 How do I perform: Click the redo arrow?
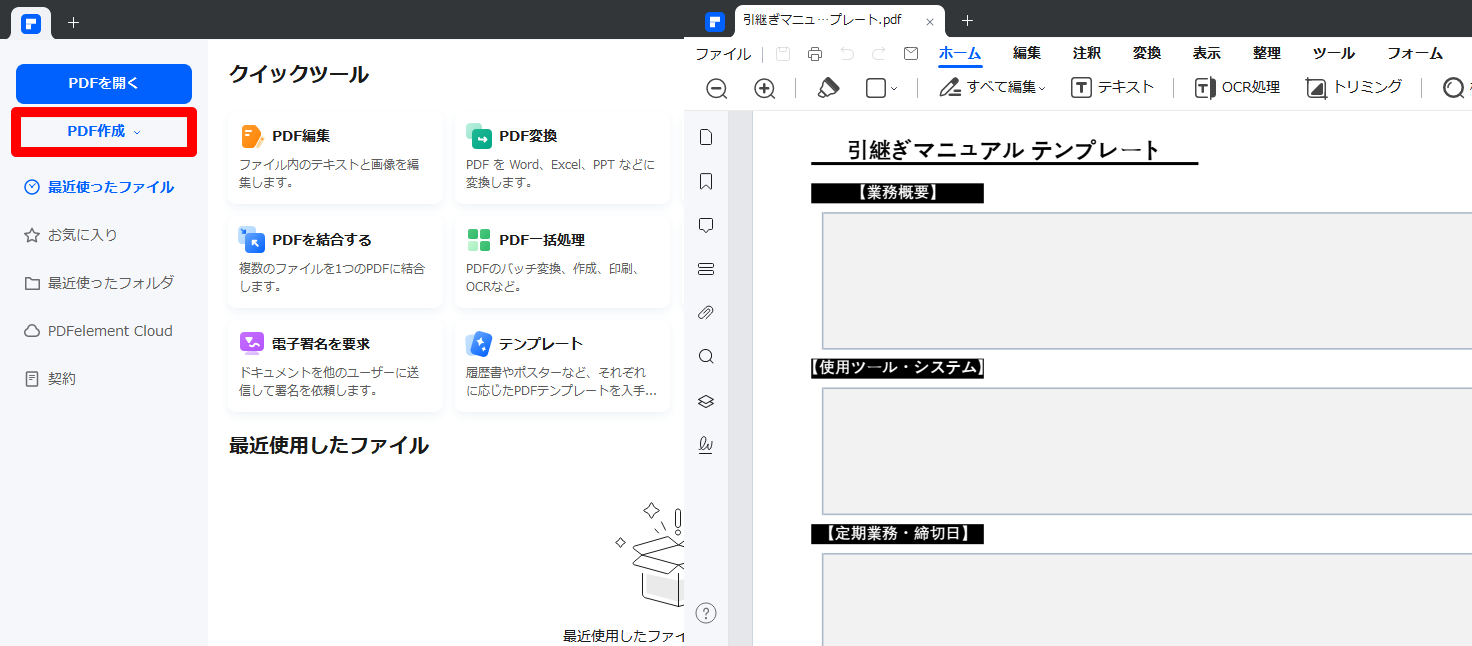(x=879, y=54)
